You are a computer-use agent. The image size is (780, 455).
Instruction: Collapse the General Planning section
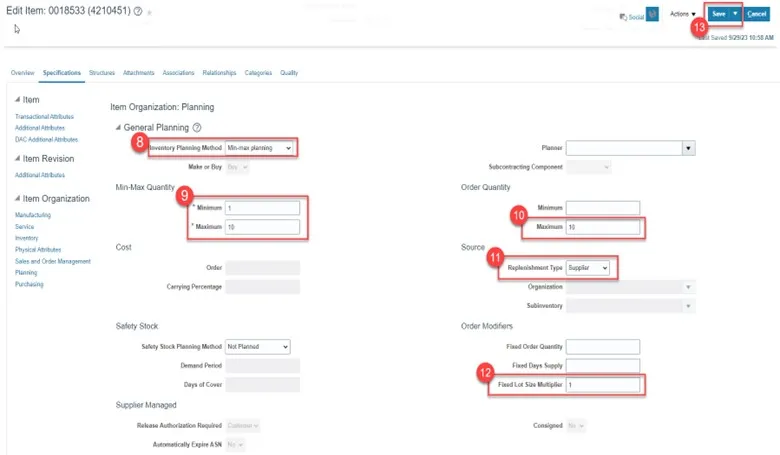tap(118, 127)
